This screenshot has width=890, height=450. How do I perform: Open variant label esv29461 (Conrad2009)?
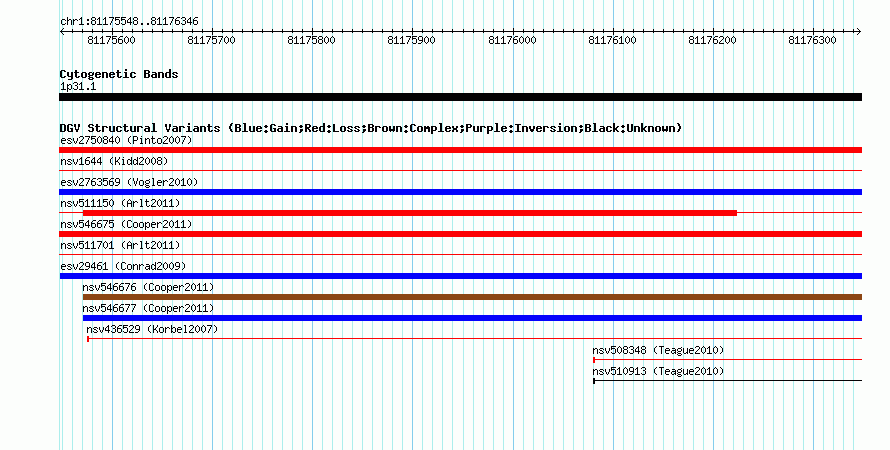pos(123,266)
